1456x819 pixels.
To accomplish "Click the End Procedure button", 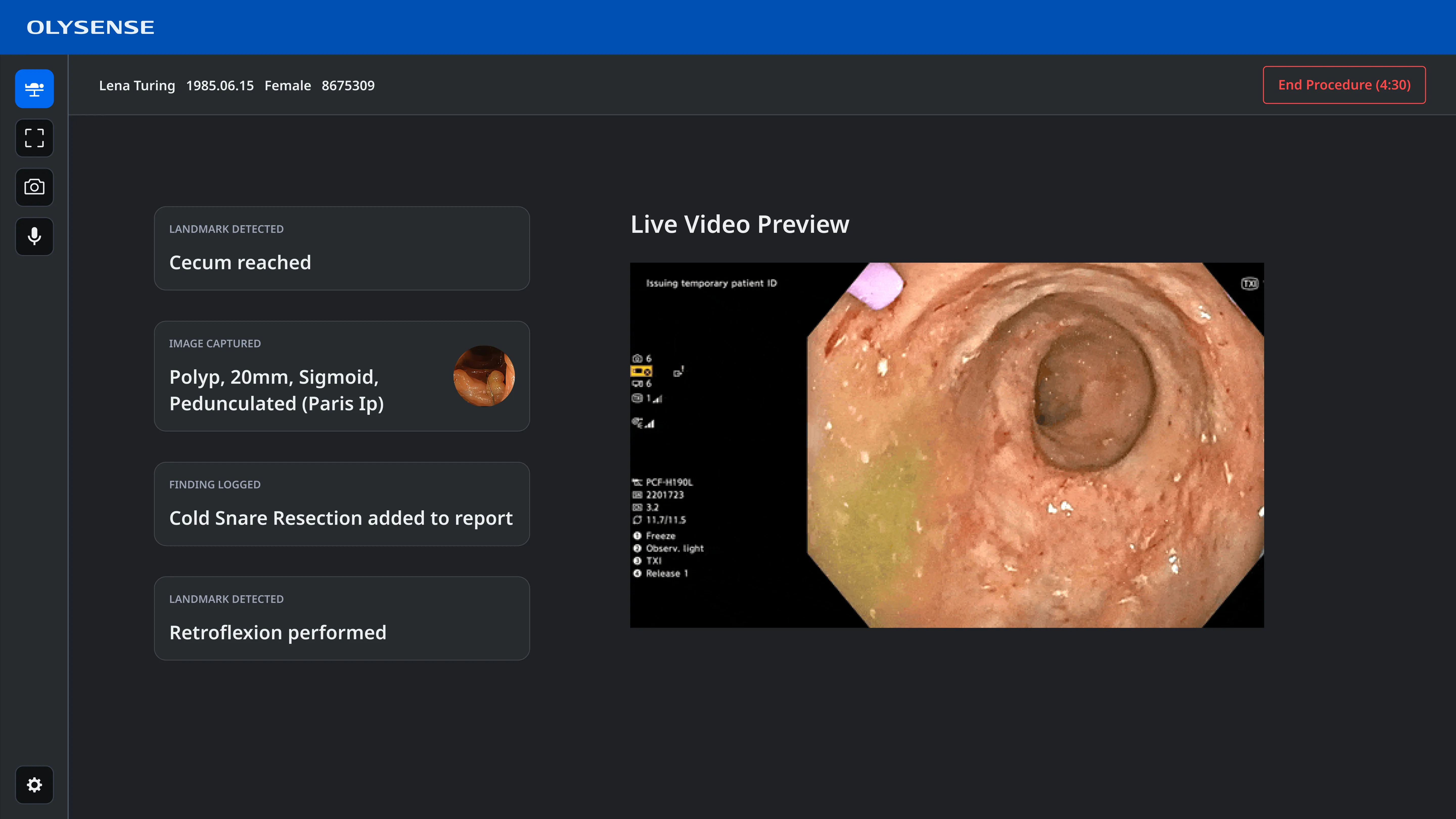I will (x=1344, y=85).
